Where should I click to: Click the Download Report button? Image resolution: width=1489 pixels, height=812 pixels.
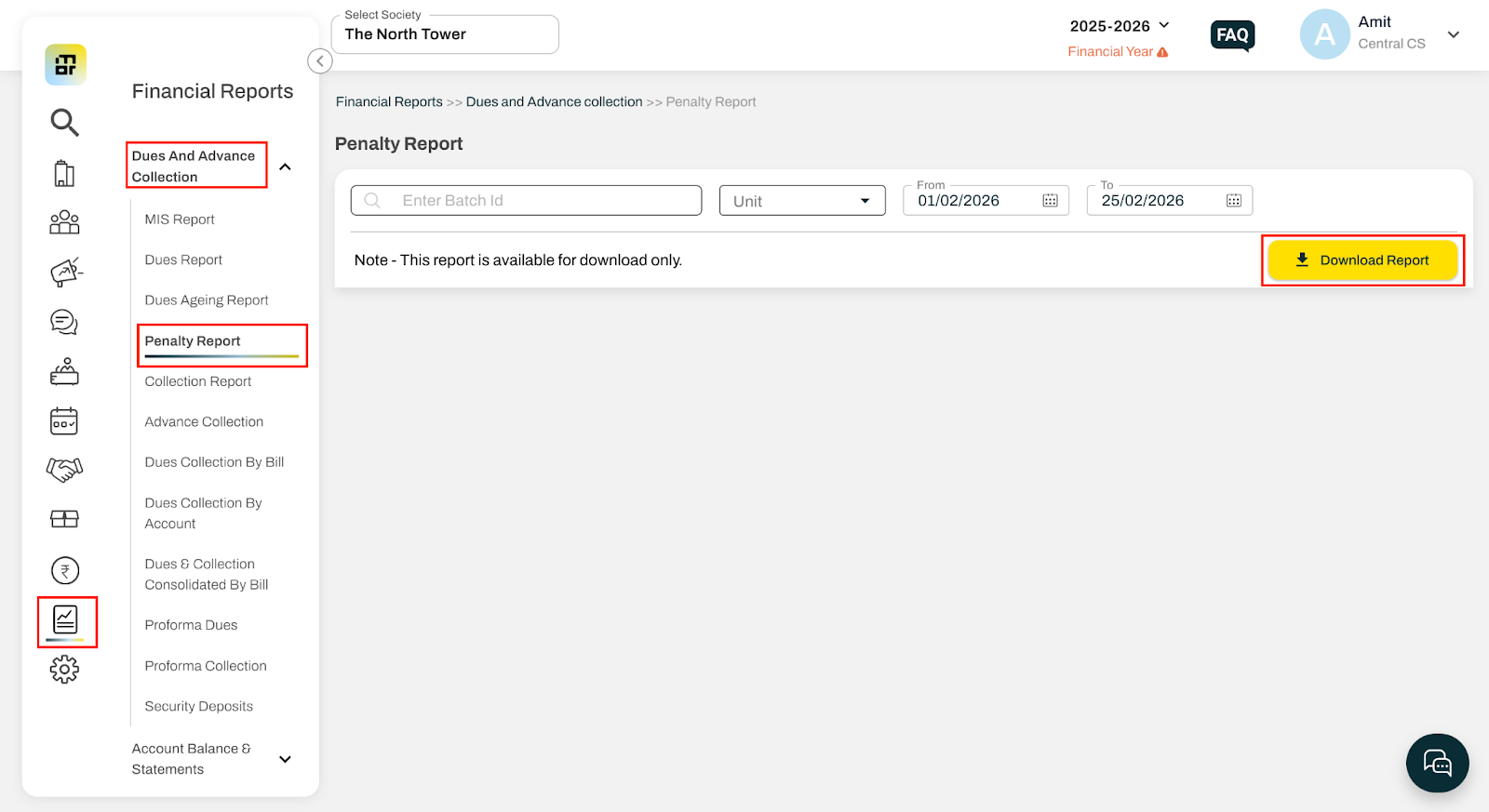(x=1362, y=260)
